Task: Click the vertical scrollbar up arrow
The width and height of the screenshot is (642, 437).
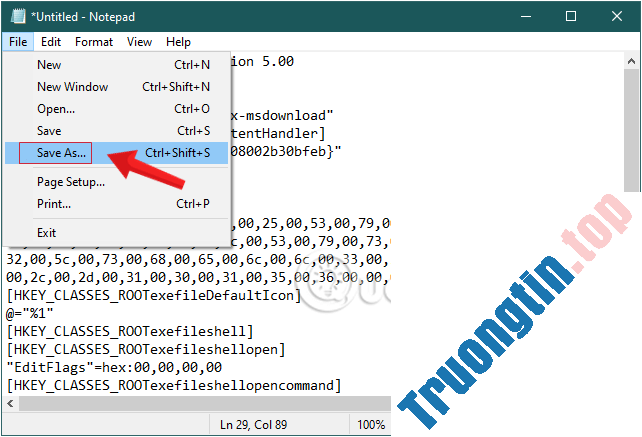Action: pos(632,62)
